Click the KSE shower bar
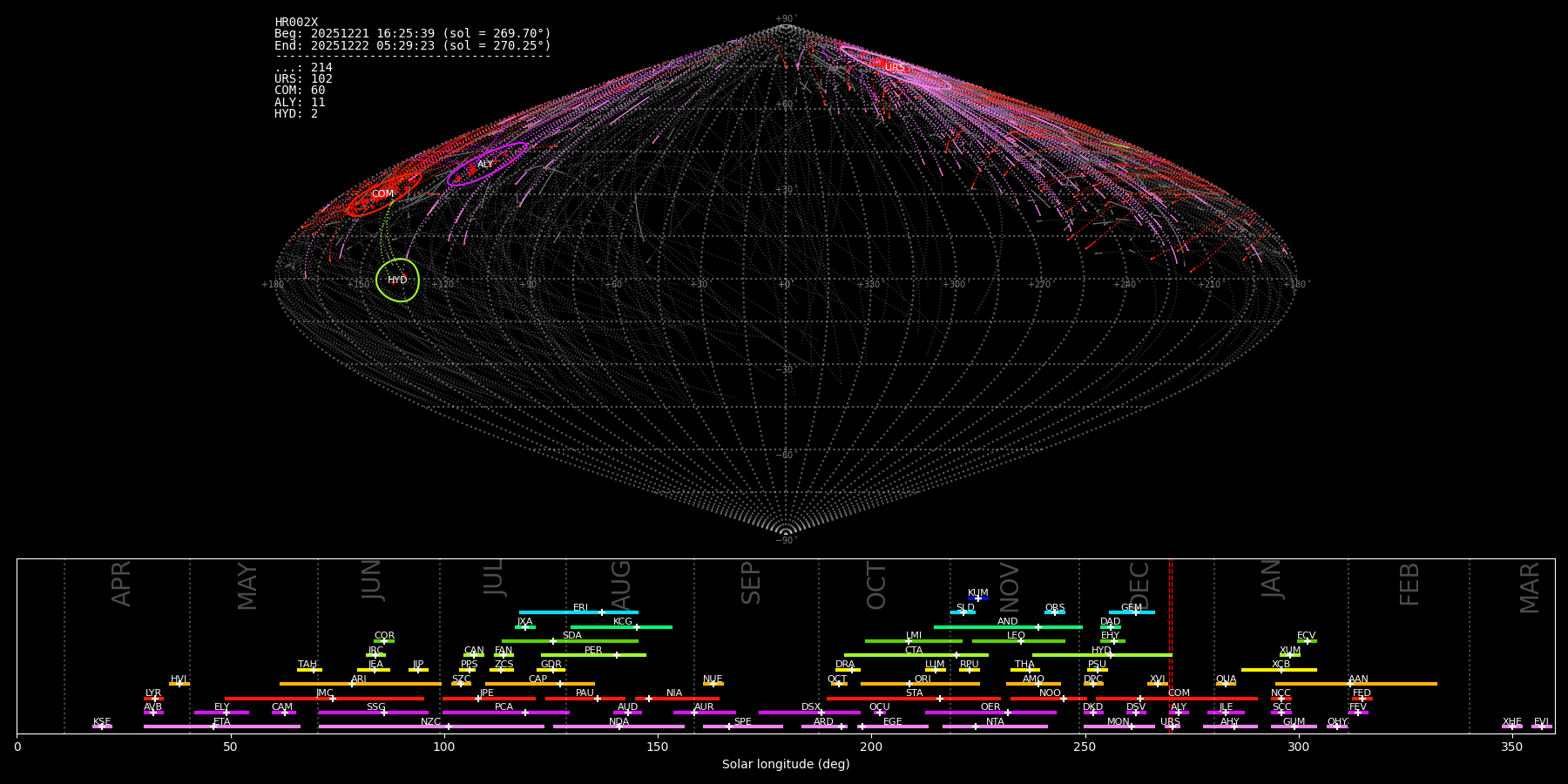This screenshot has height=784, width=1568. pos(102,727)
